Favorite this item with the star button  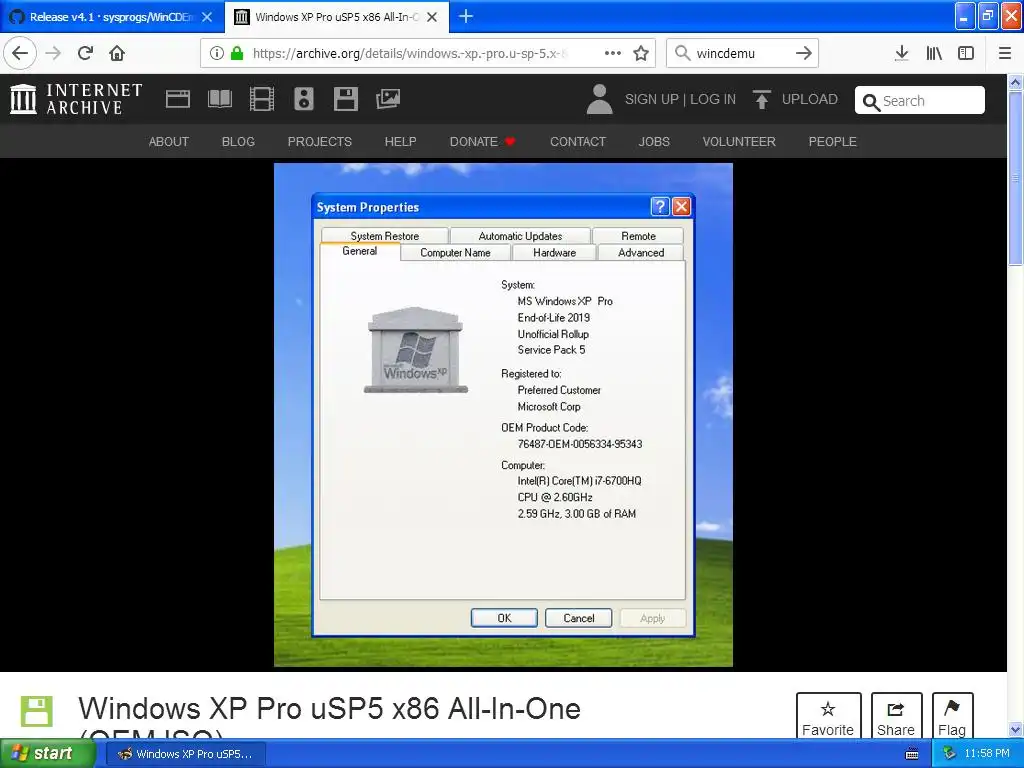click(828, 716)
